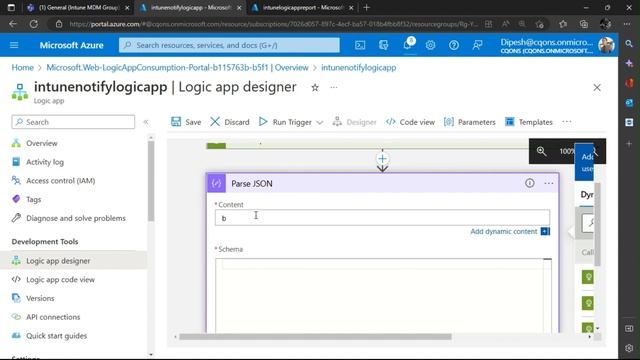
Task: Open the notifications bell
Action: click(407, 44)
